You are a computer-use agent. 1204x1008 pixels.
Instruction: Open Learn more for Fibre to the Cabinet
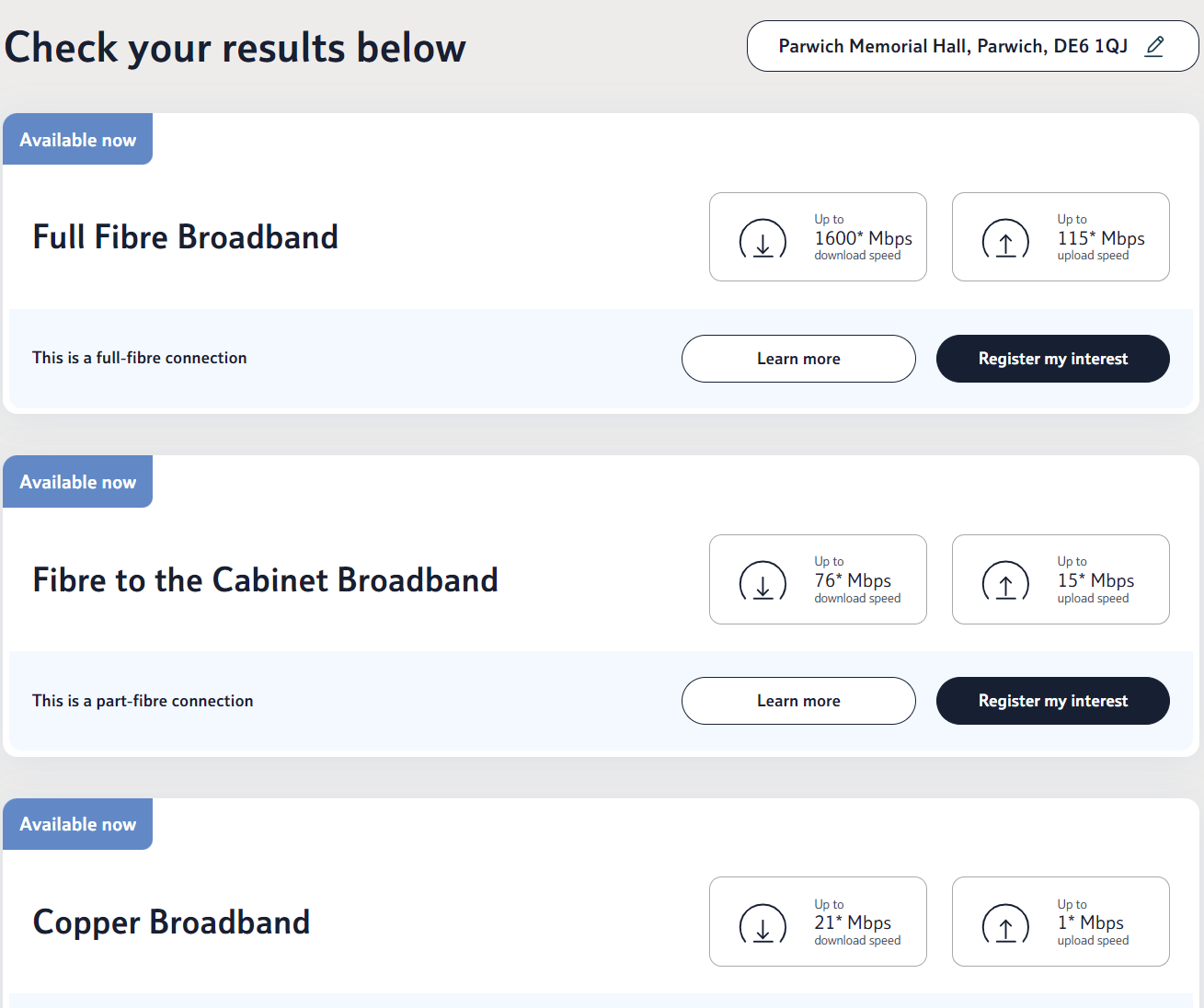coord(797,701)
